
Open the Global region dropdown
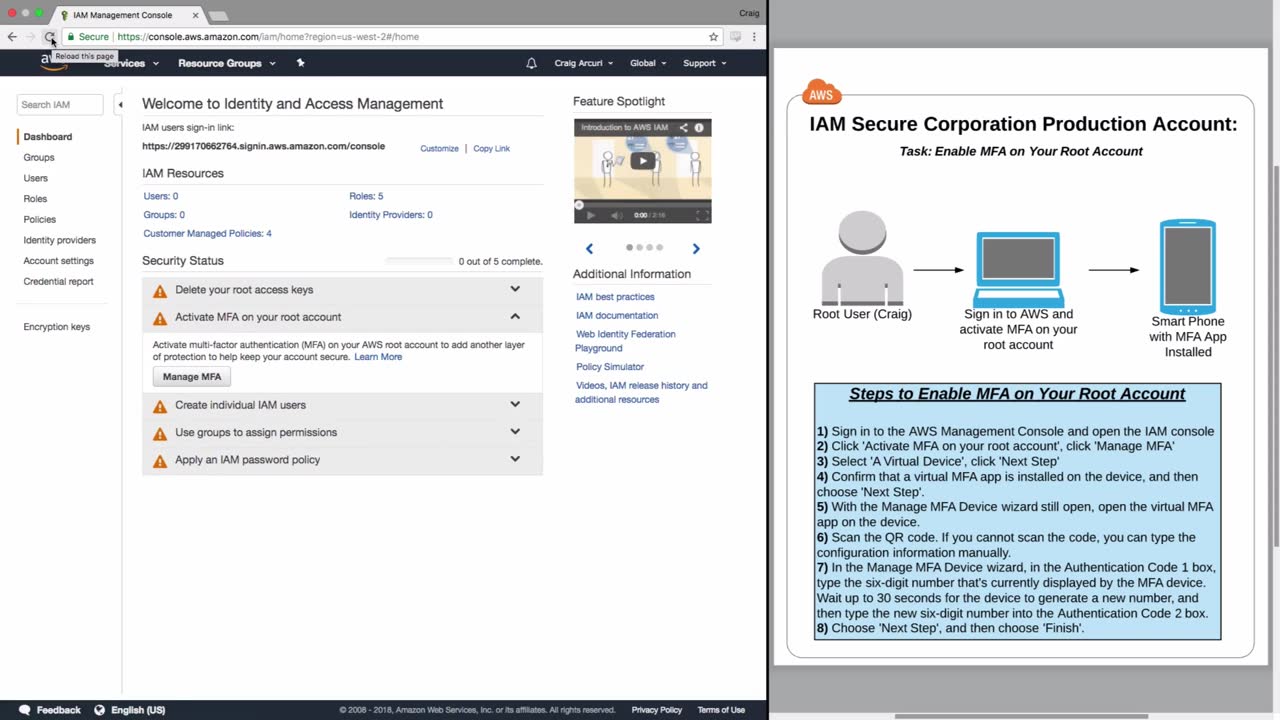tap(648, 63)
